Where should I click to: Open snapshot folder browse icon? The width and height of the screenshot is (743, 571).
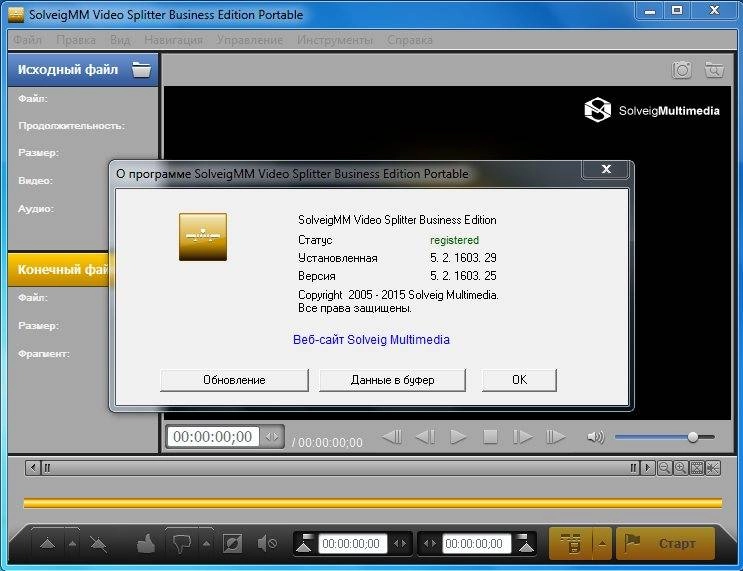[x=714, y=70]
